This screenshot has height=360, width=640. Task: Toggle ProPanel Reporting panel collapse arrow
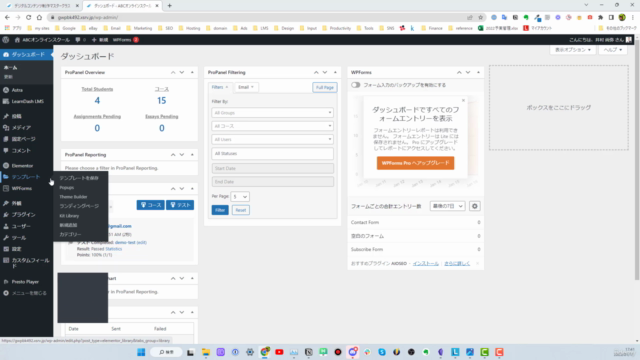click(192, 155)
